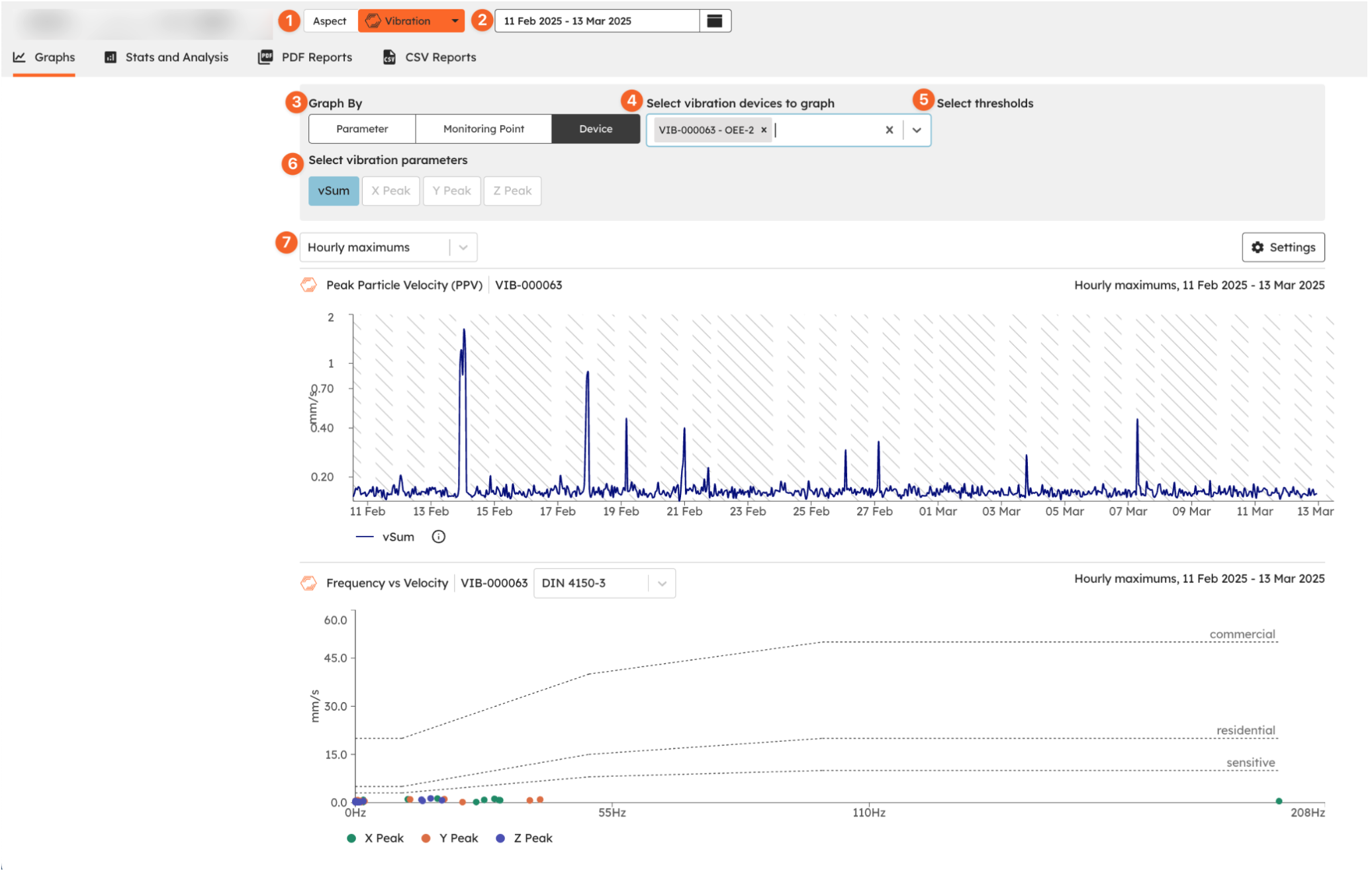Screen dimensions: 1370x896
Task: Open the calendar date picker icon
Action: (x=715, y=21)
